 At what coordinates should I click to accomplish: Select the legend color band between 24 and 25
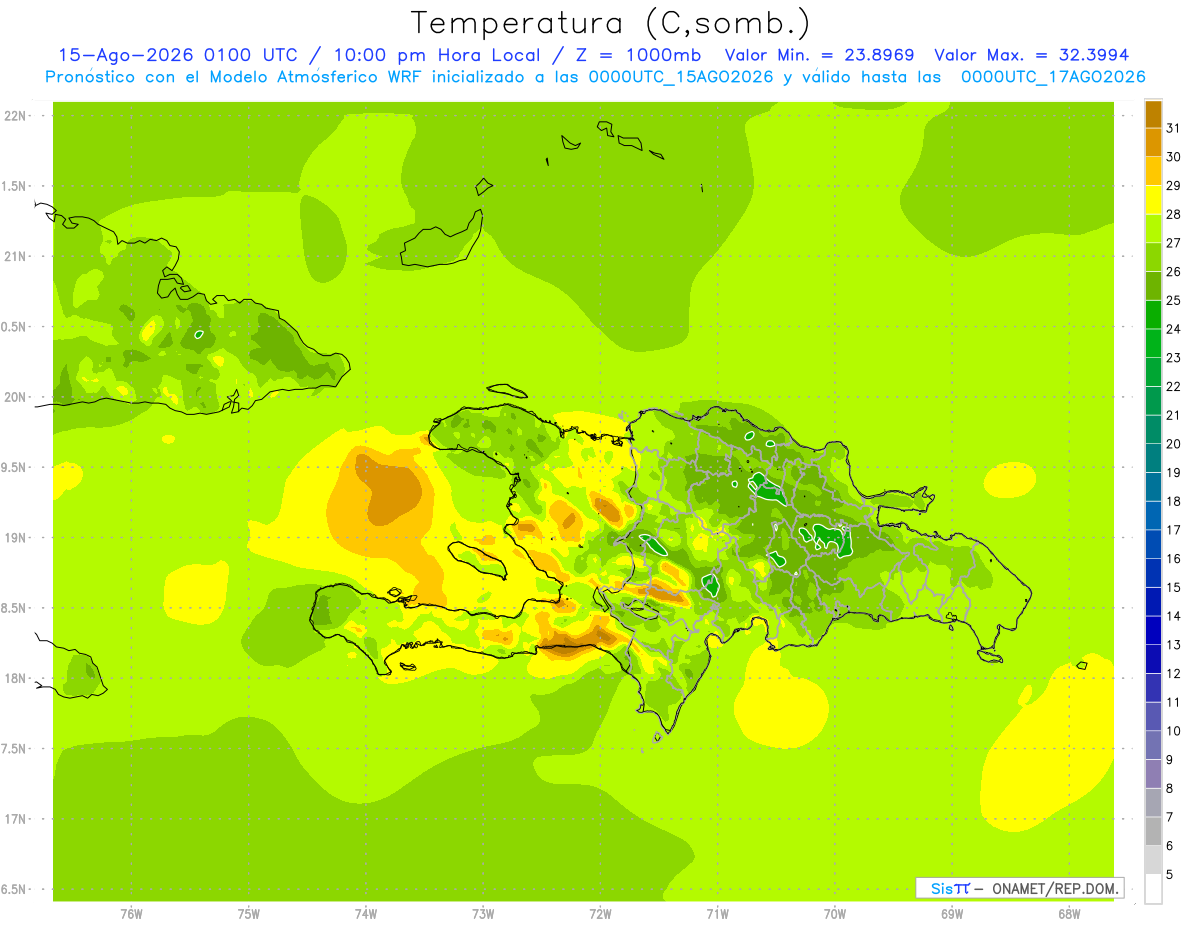pos(1153,314)
